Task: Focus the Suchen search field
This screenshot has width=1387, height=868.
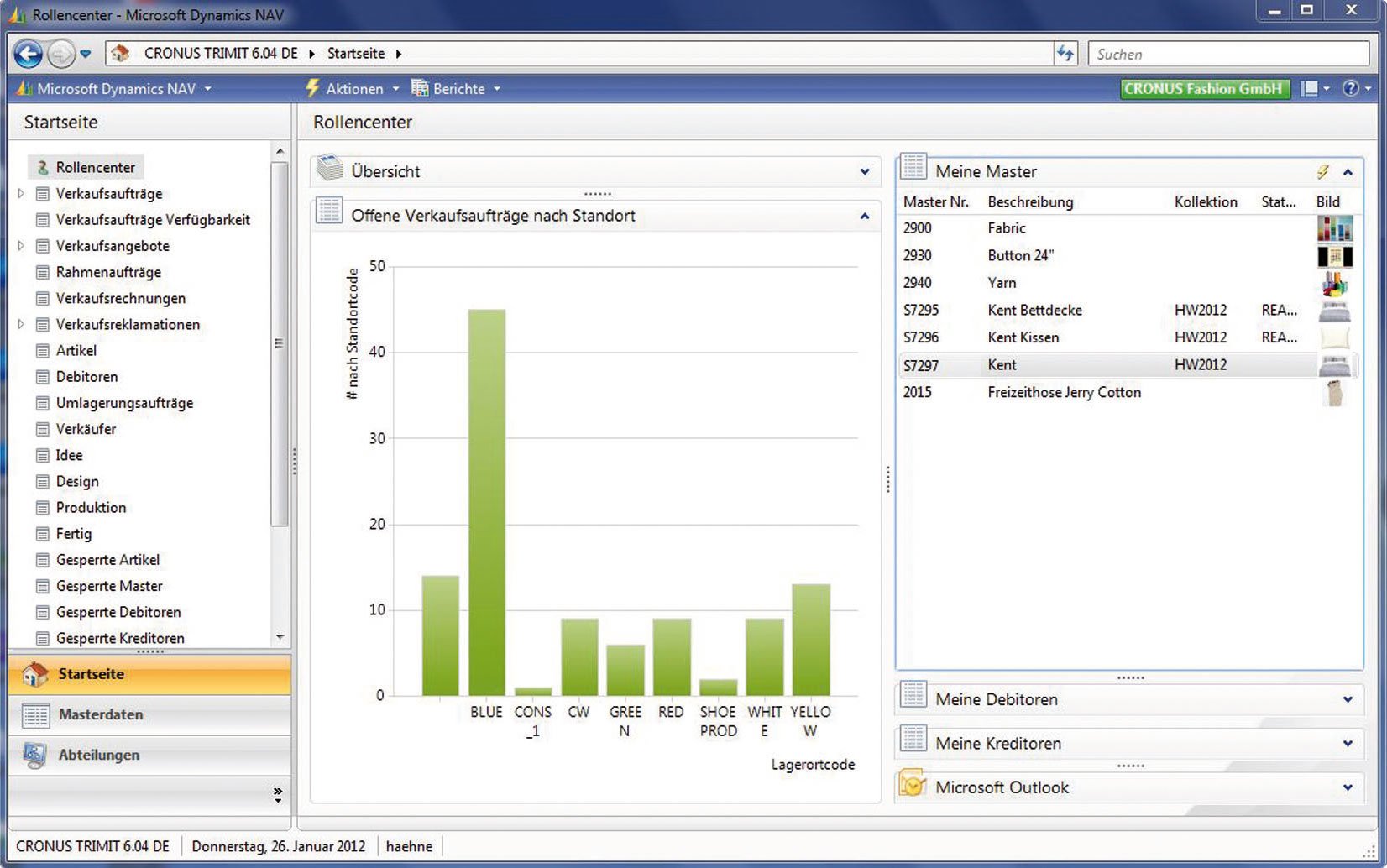Action: pyautogui.click(x=1228, y=54)
